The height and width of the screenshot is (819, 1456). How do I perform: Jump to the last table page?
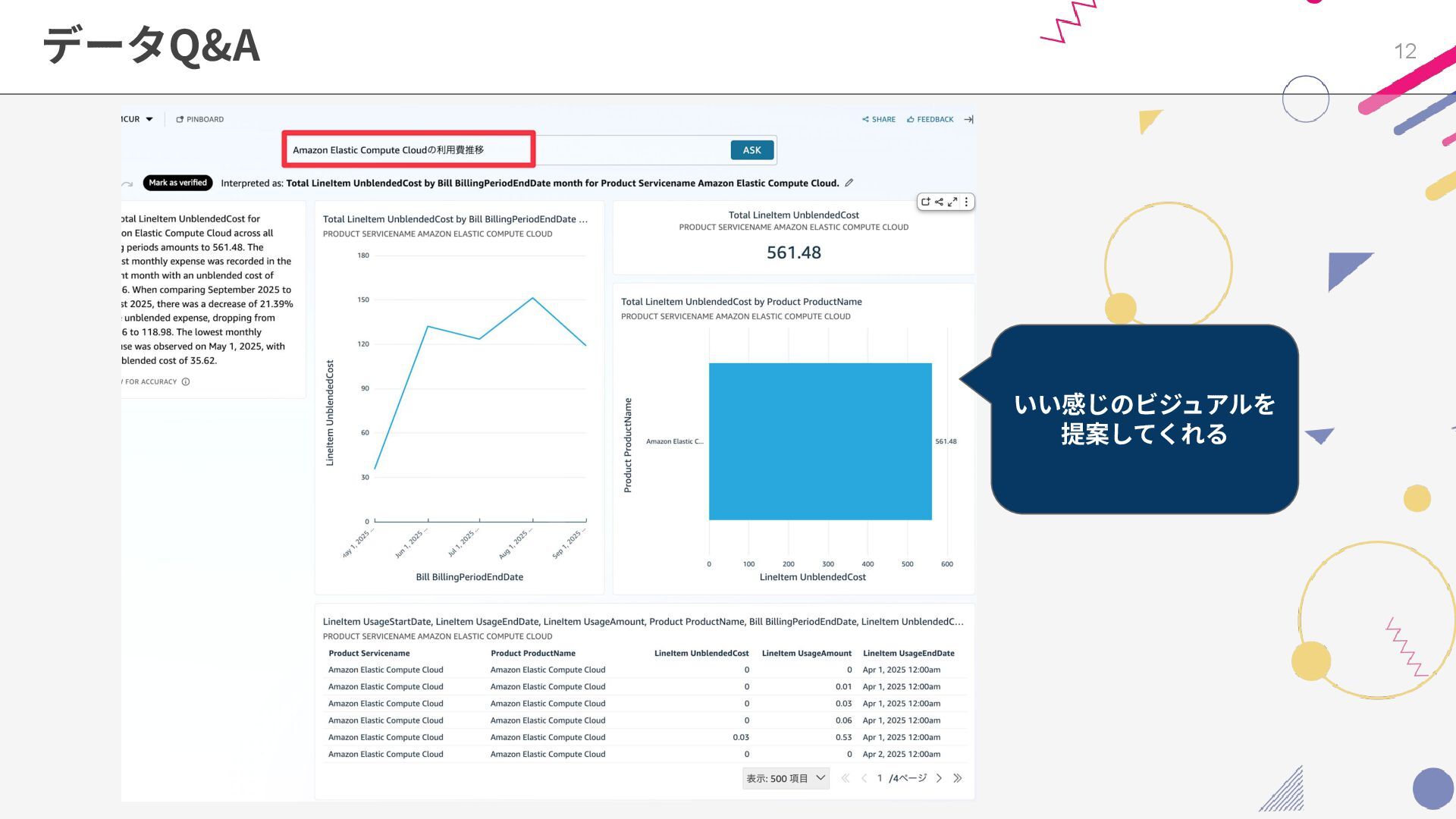pos(958,778)
